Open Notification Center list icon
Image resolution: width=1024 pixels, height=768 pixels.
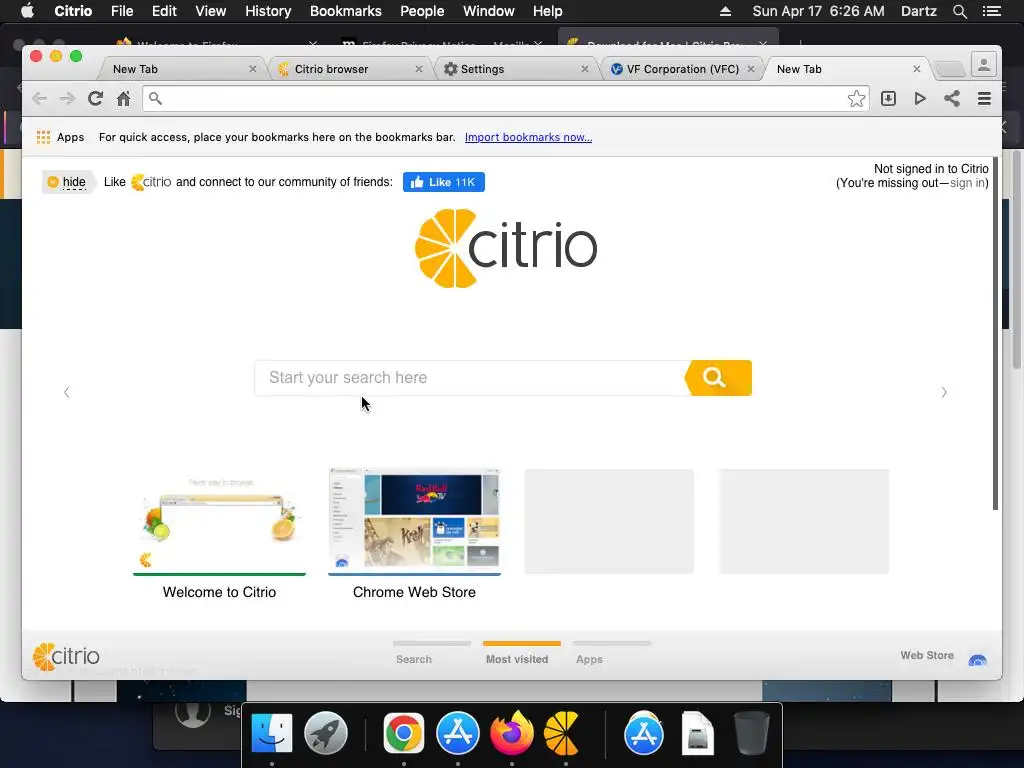[992, 11]
